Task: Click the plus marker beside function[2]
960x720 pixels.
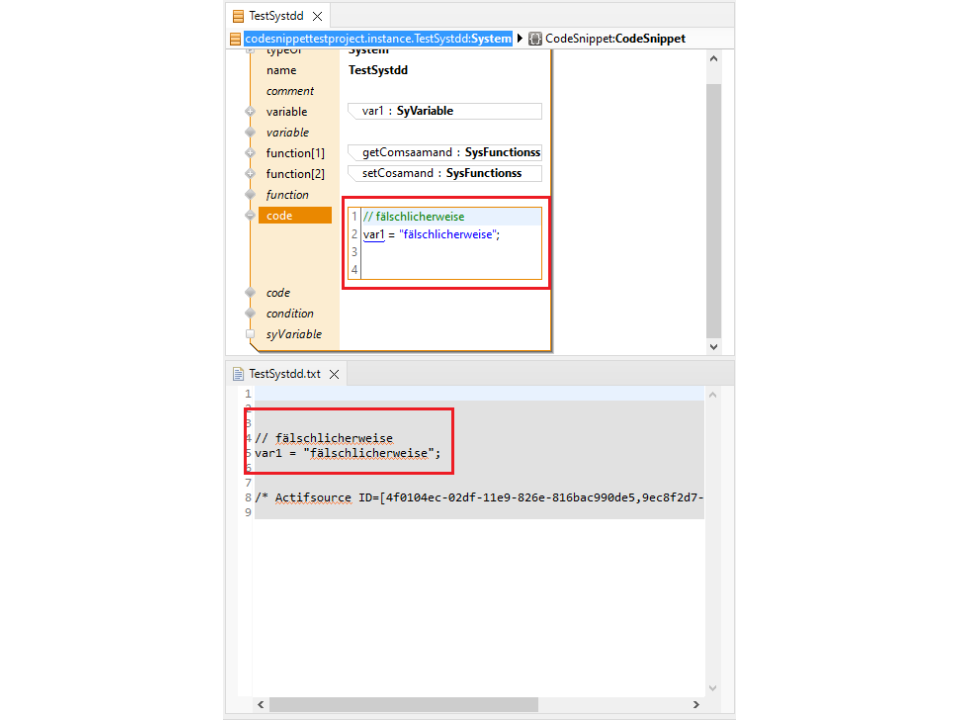Action: 250,174
